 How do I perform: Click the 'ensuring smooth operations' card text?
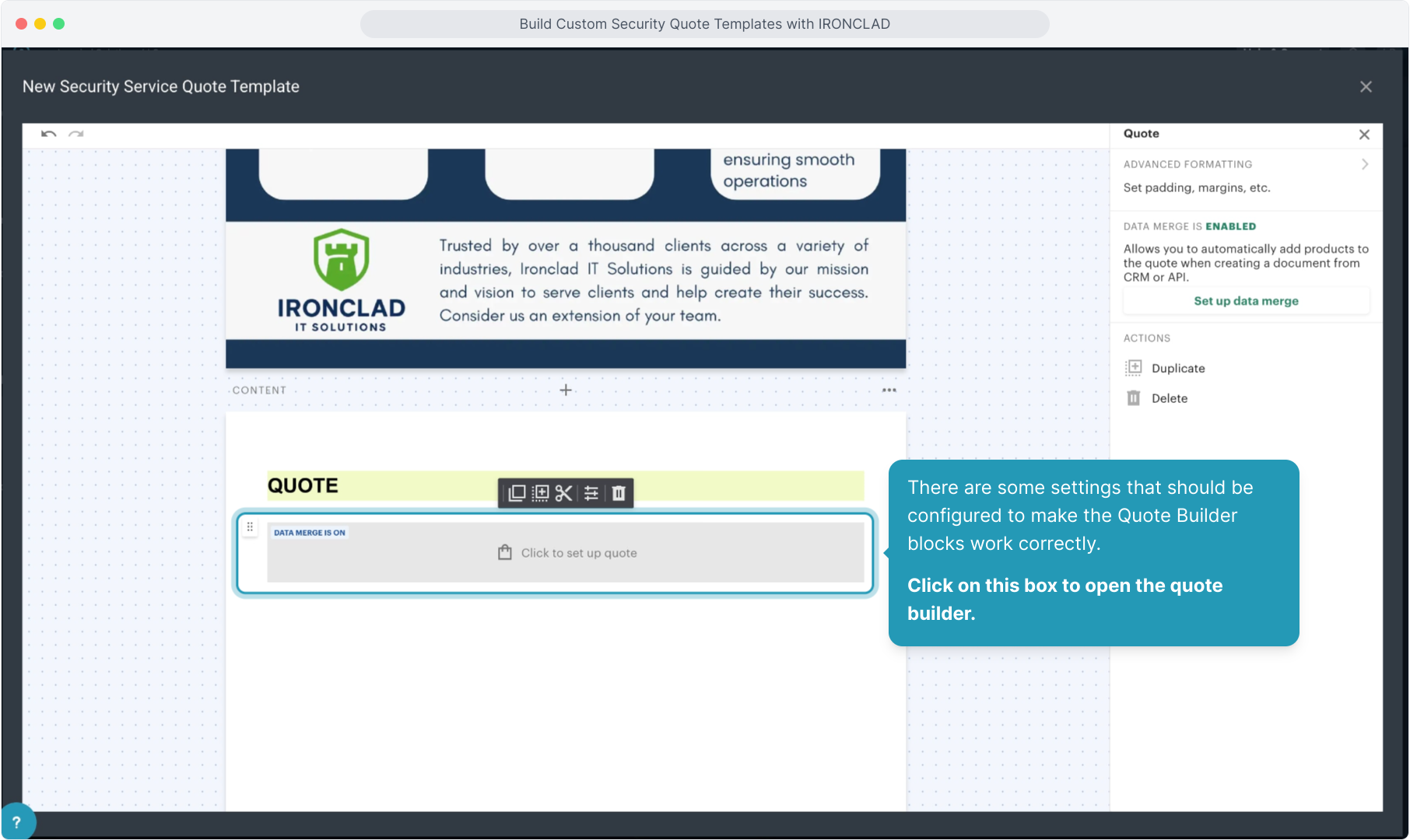pyautogui.click(x=789, y=170)
